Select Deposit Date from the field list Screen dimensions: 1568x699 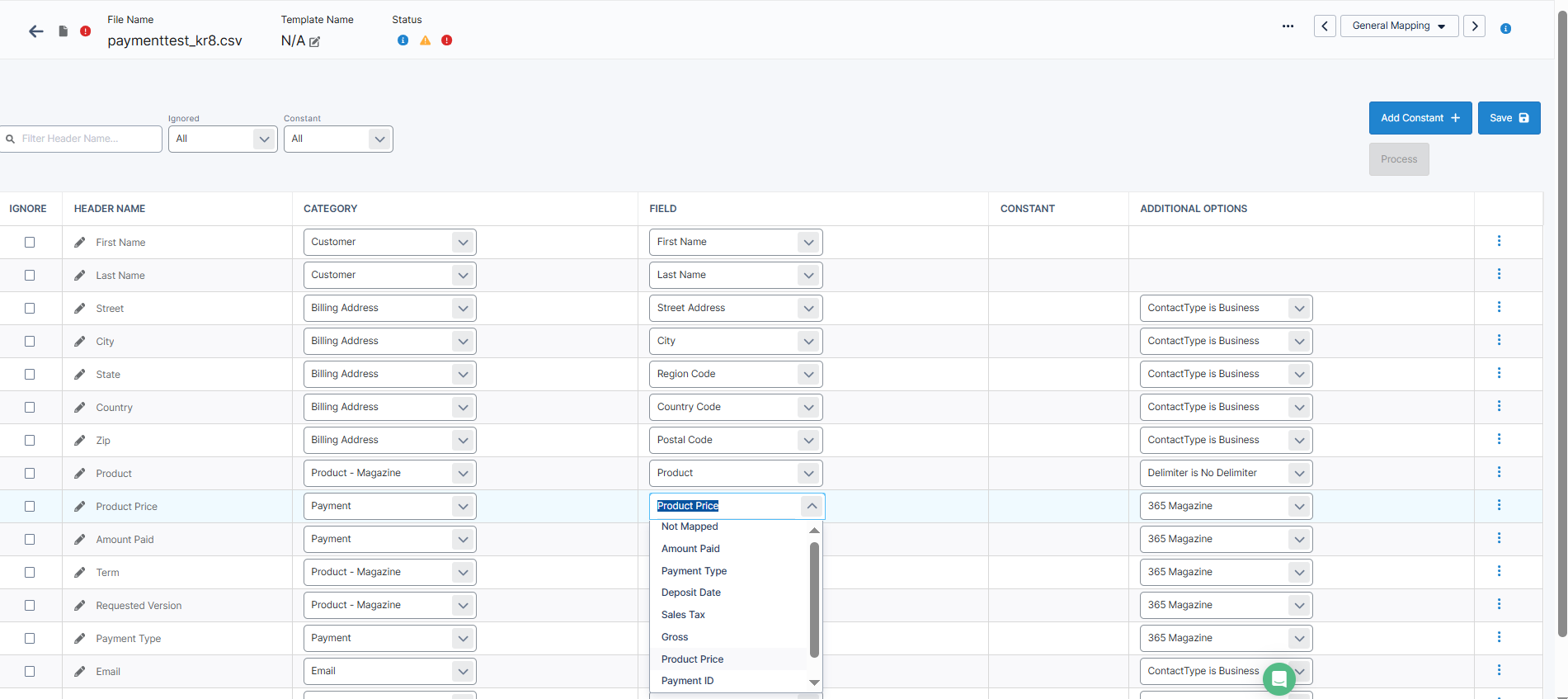691,593
